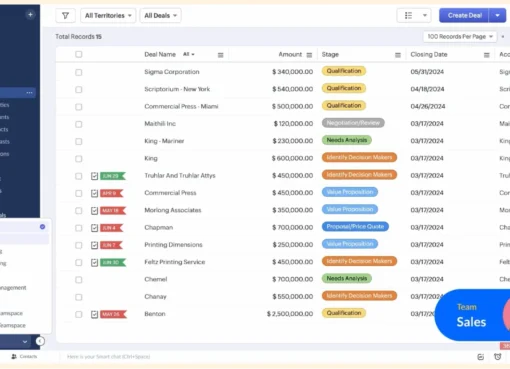Open the Chapman deal link
Image resolution: width=510 pixels, height=369 pixels.
click(159, 228)
